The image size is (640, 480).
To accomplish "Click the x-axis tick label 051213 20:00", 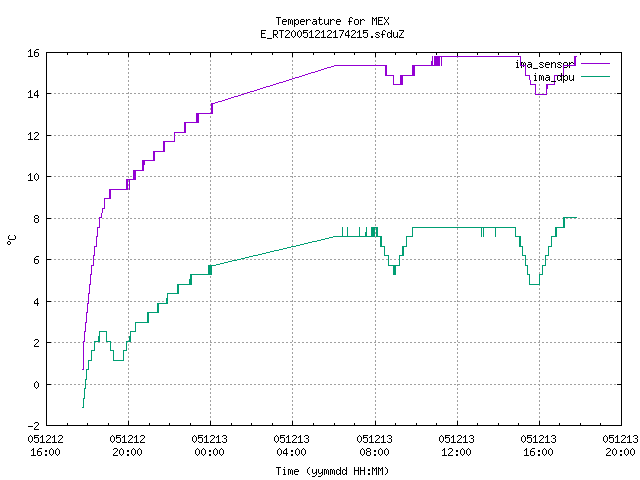I will [x=621, y=446].
